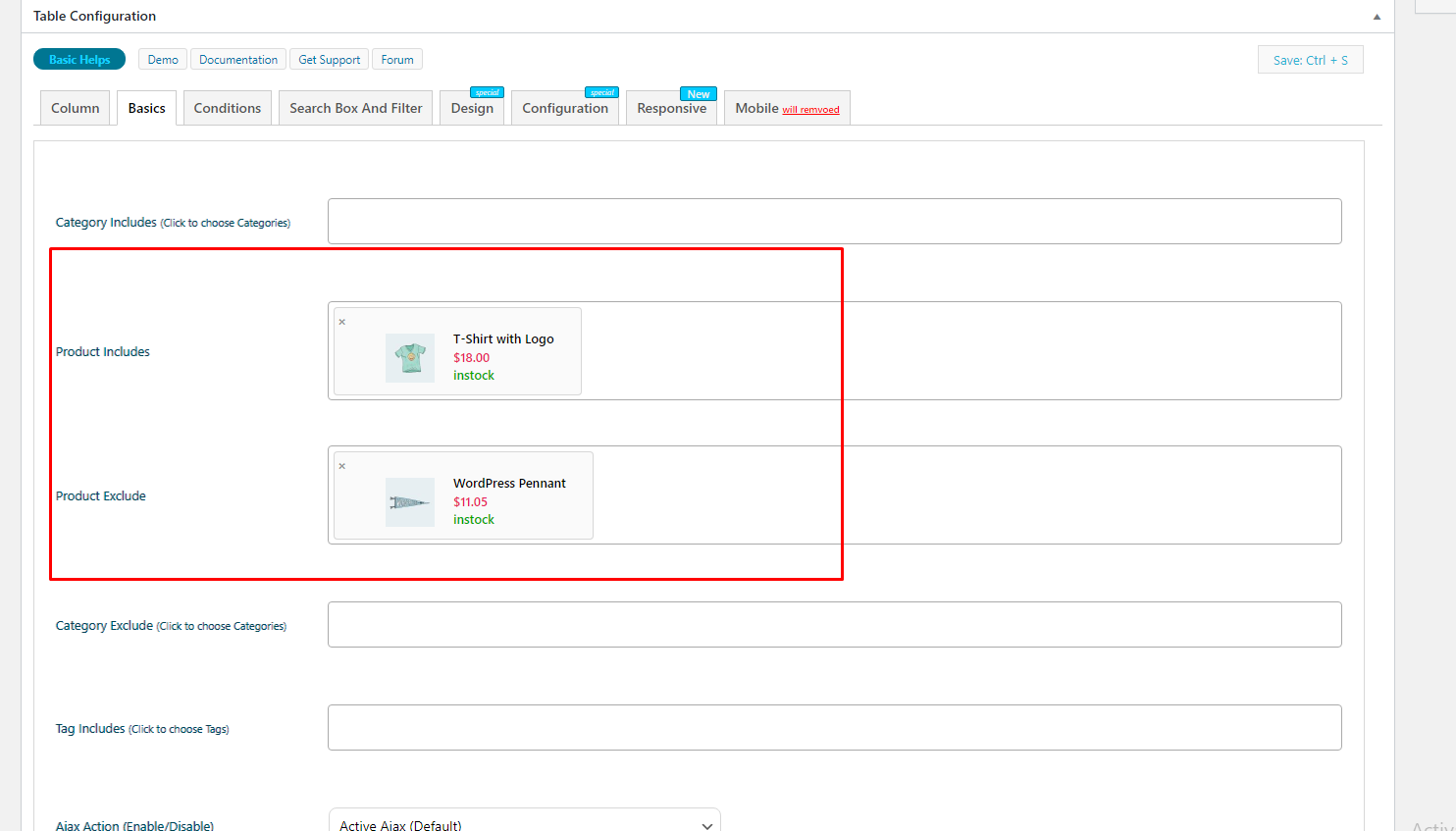The height and width of the screenshot is (831, 1456).
Task: Click the WordPress Pennant product name
Action: tap(509, 484)
